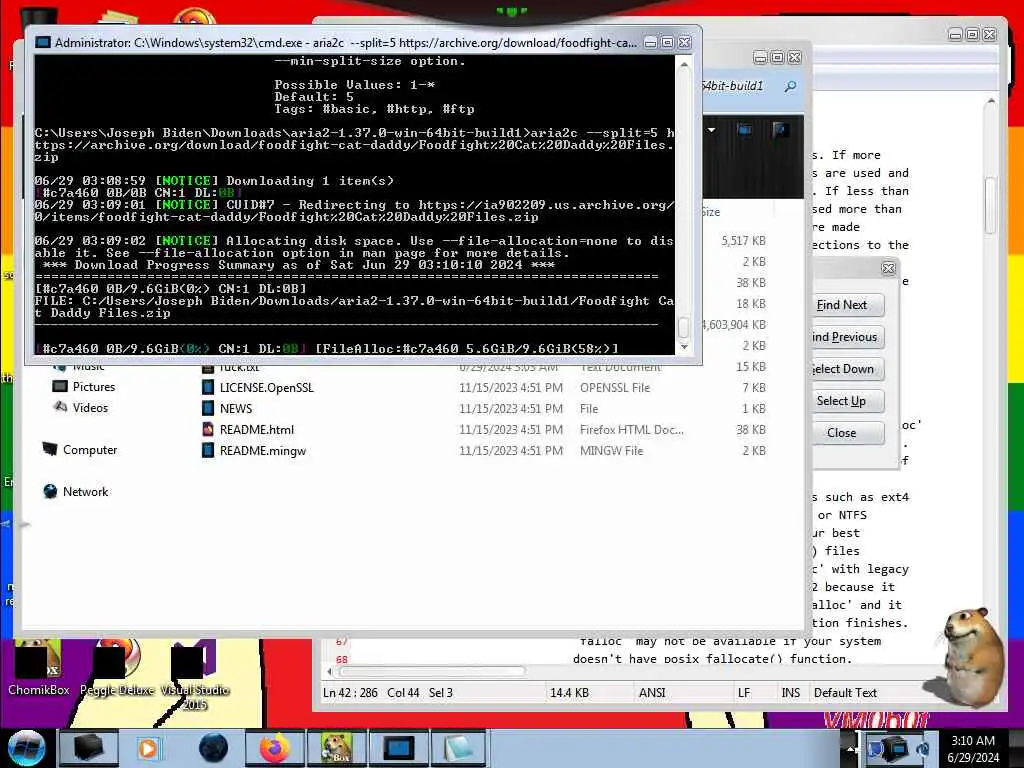Screen dimensions: 1024x768
Task: Open Firefox from the taskbar
Action: [275, 748]
